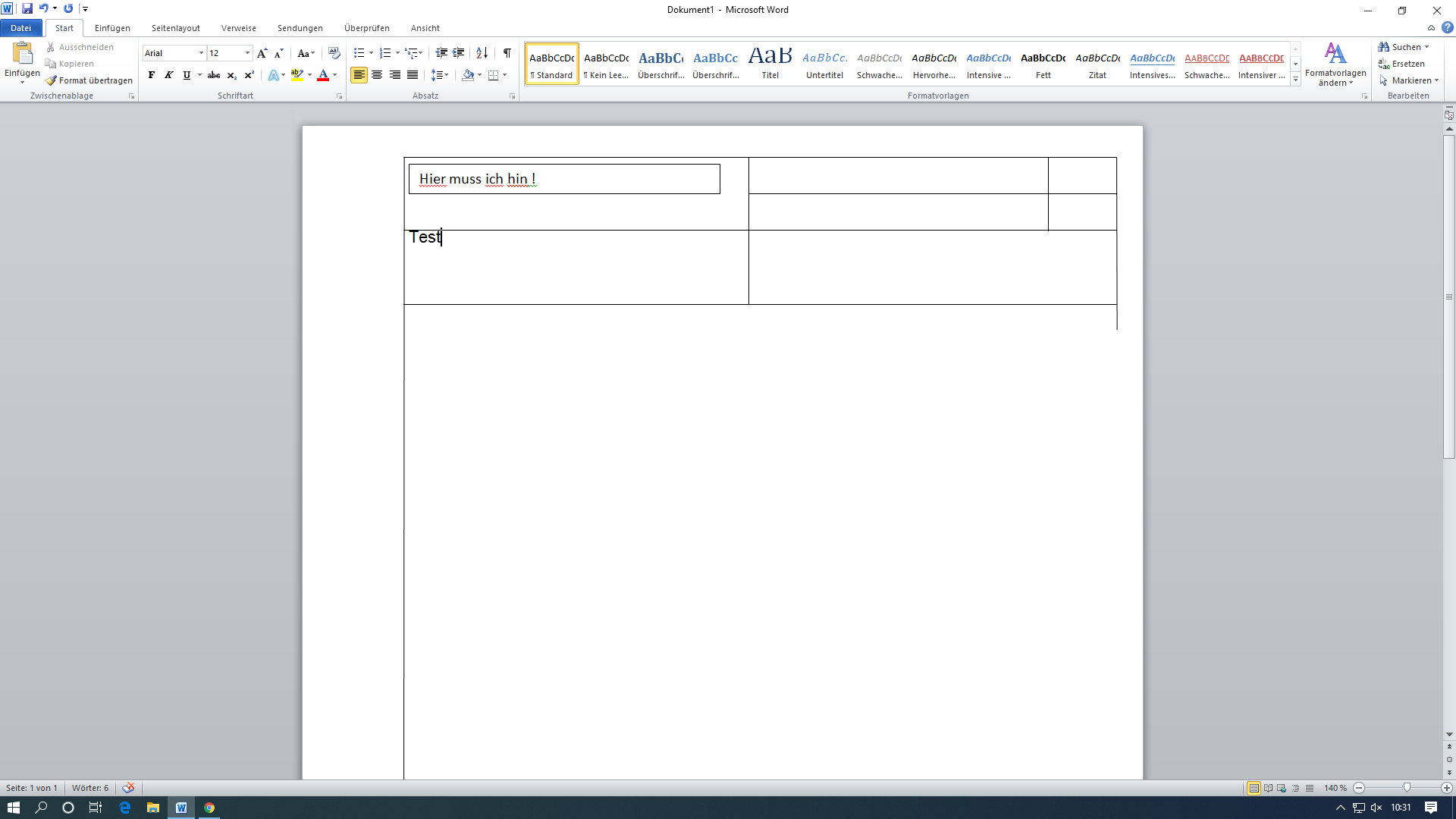The height and width of the screenshot is (819, 1456).
Task: Click the Ersetzen button
Action: 1401,64
